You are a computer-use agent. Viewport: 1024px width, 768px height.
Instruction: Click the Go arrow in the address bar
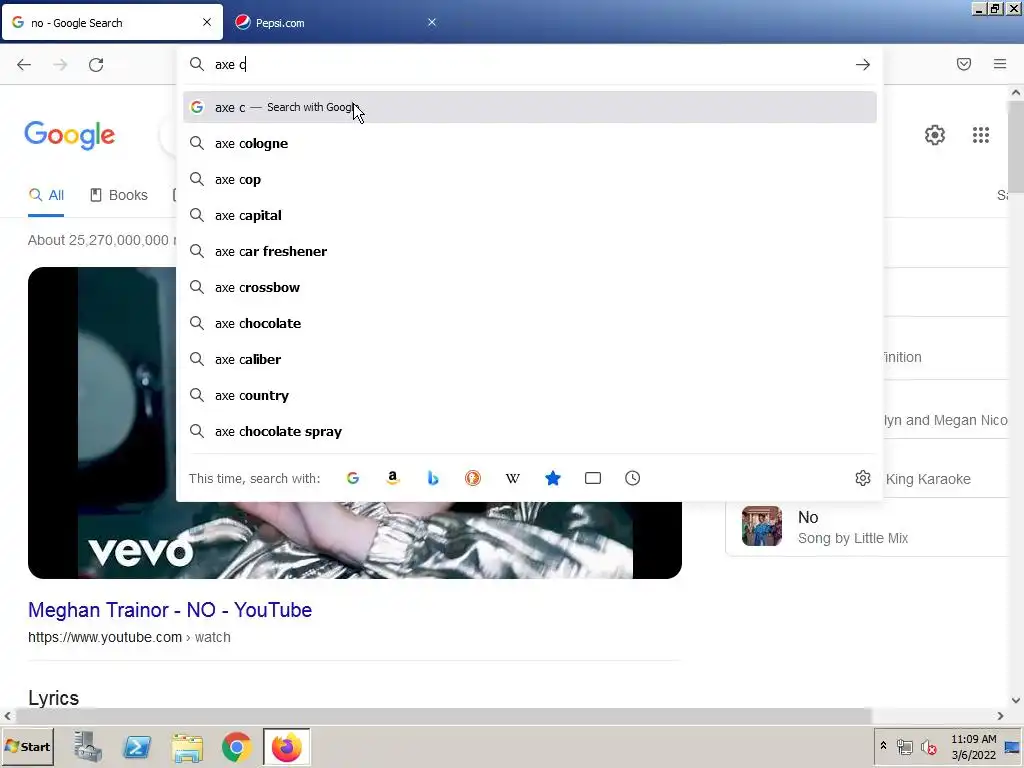863,65
